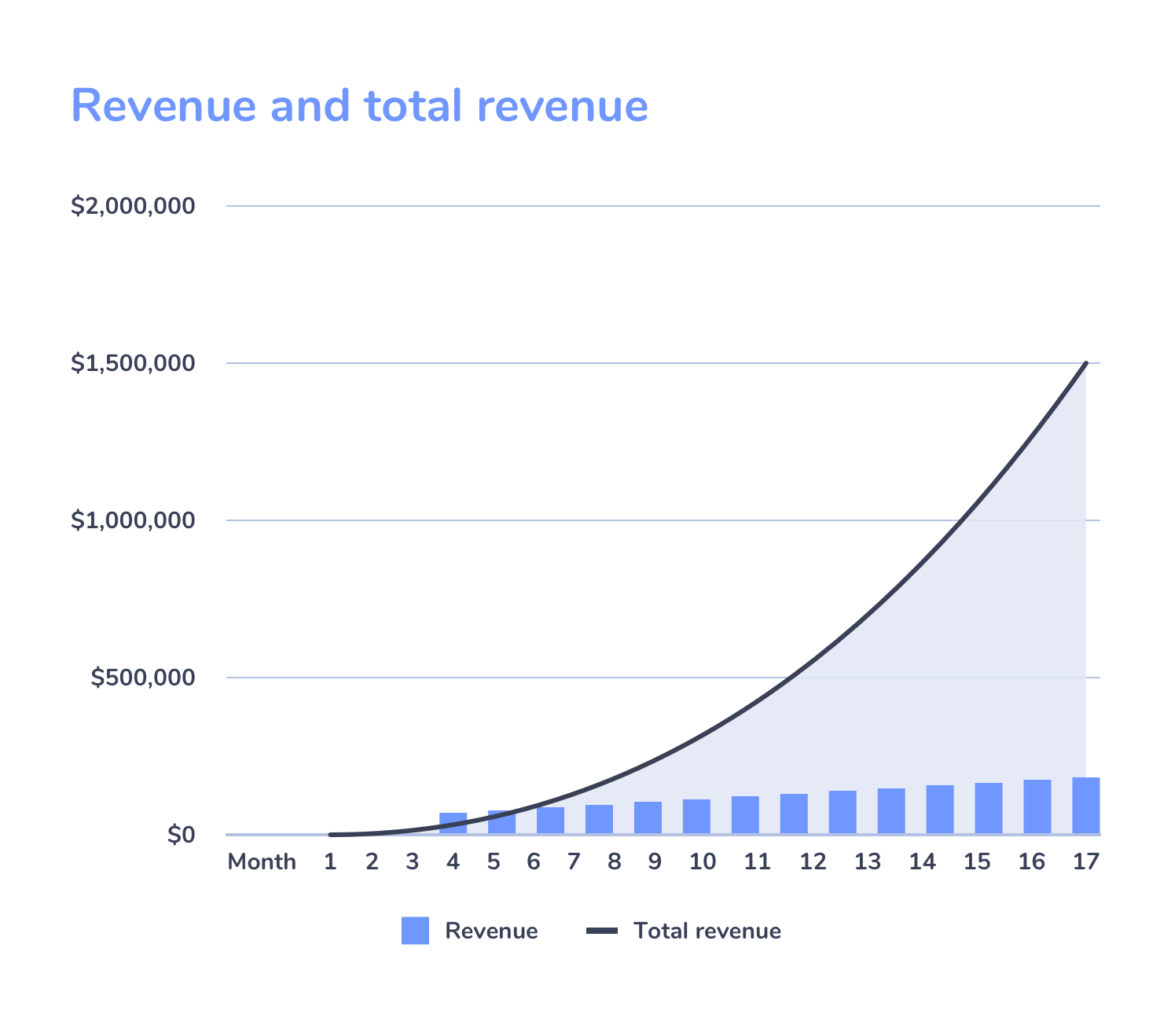Expand the curve endpoint at month 17

point(1085,363)
